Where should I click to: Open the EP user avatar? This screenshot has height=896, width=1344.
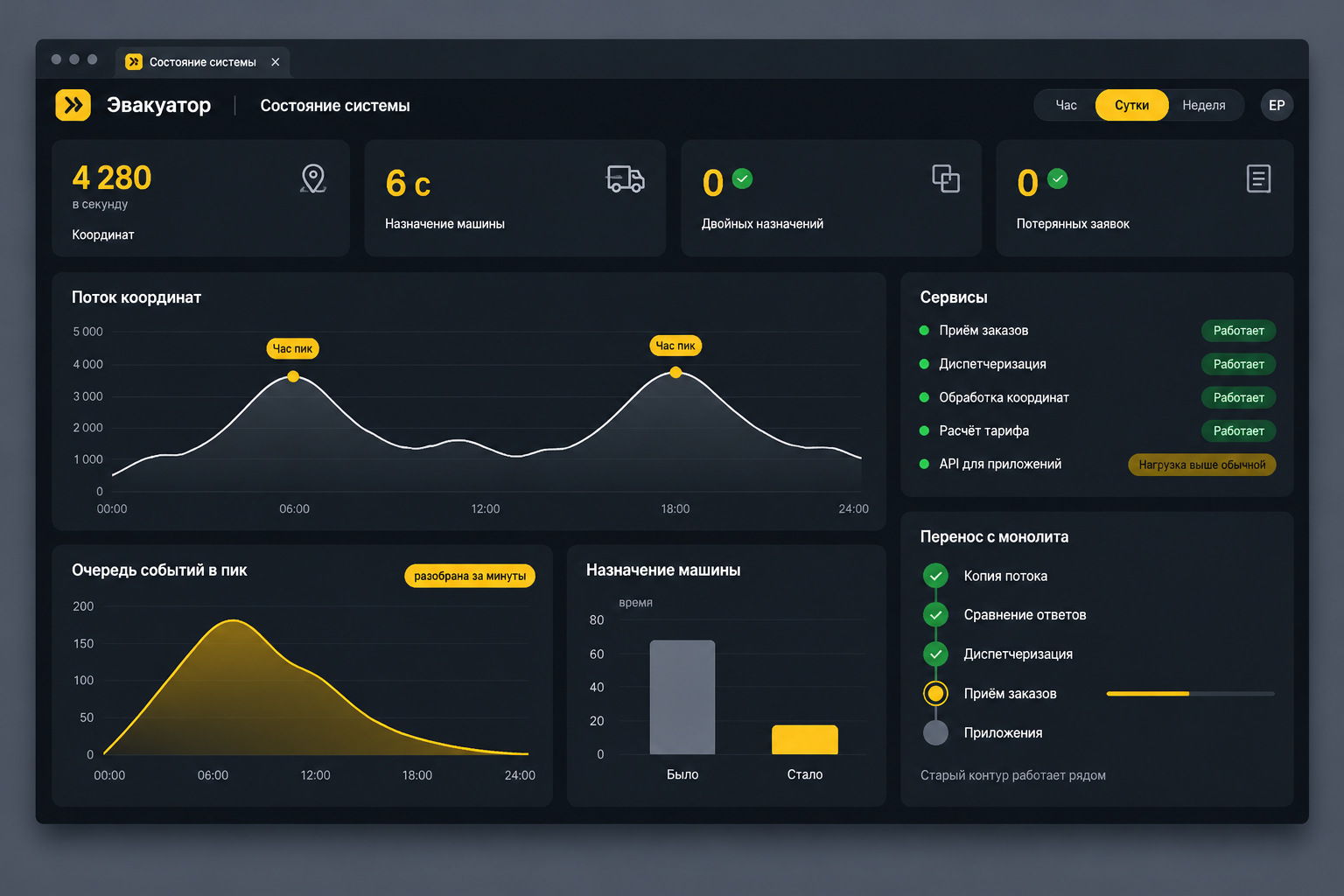[1277, 105]
